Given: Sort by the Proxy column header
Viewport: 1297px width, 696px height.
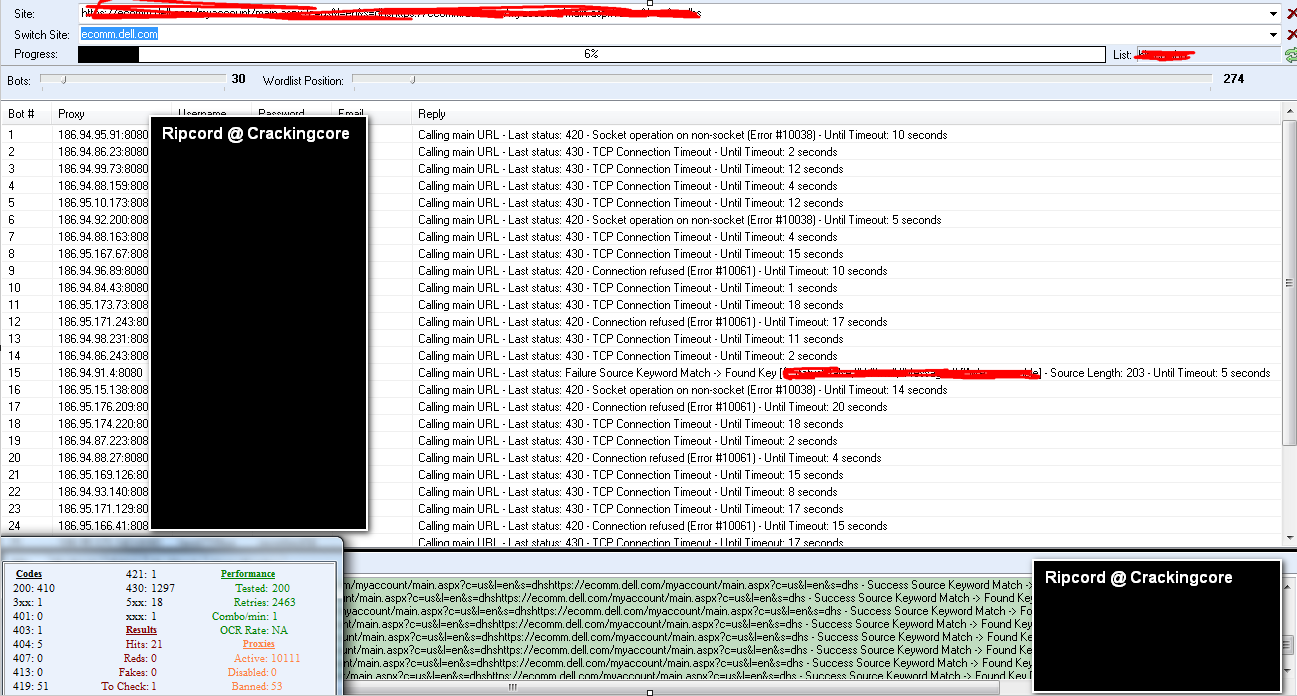Looking at the screenshot, I should coord(112,114).
